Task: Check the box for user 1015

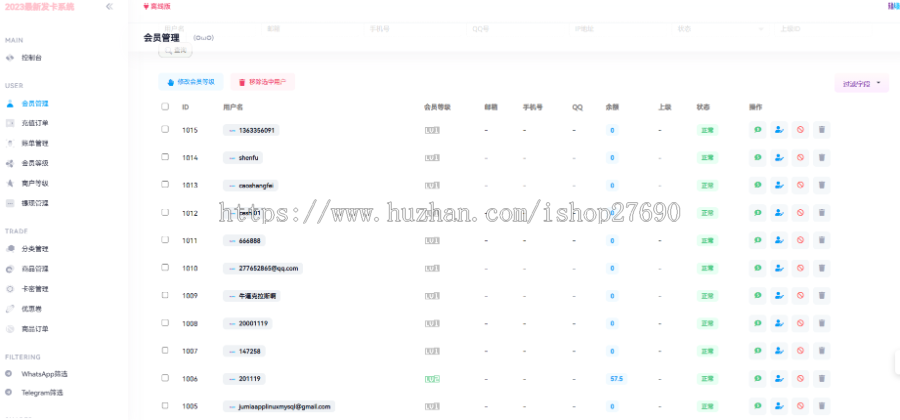Action: [x=165, y=130]
